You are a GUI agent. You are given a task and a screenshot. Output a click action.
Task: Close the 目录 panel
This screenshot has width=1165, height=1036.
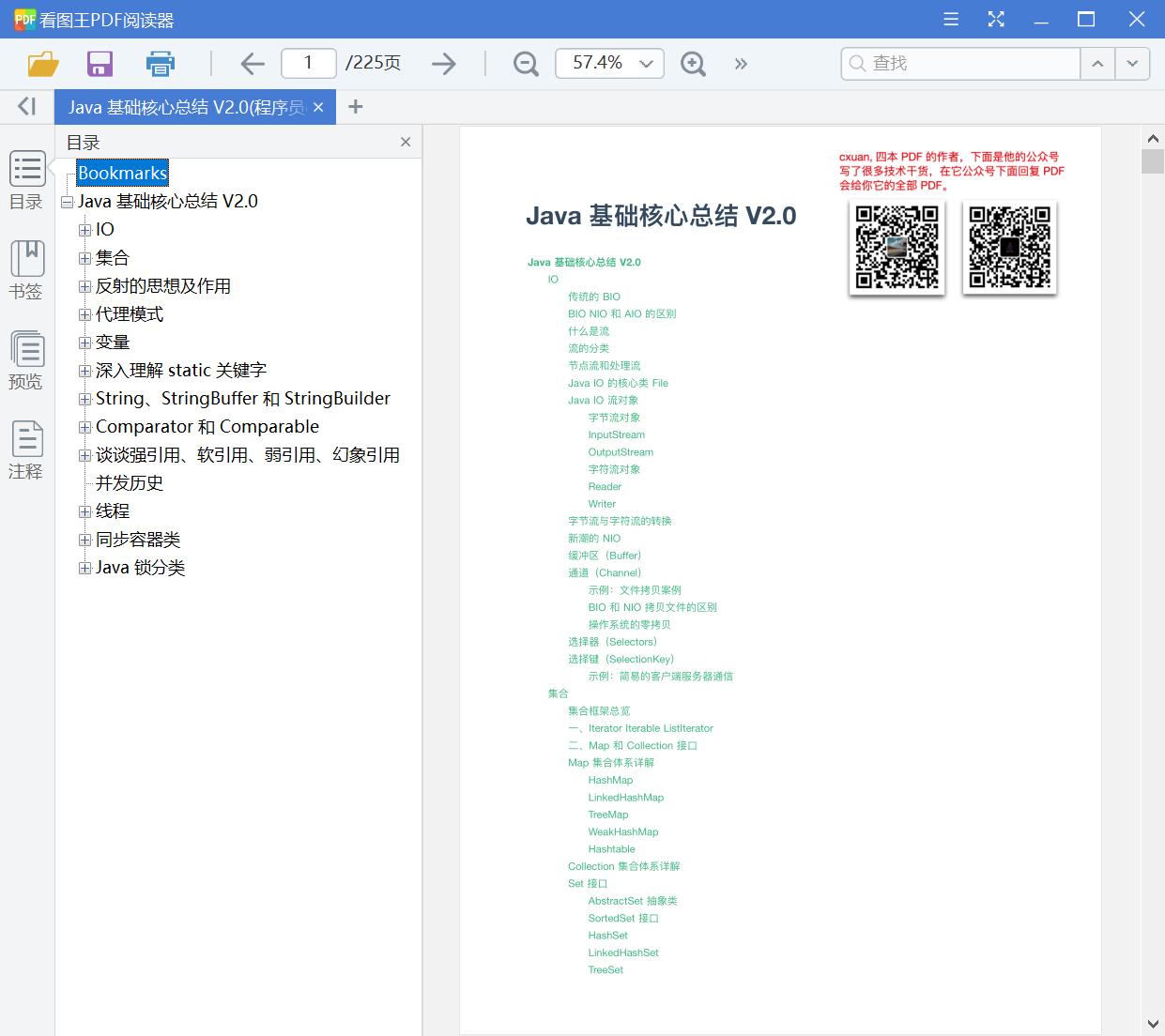pyautogui.click(x=406, y=142)
